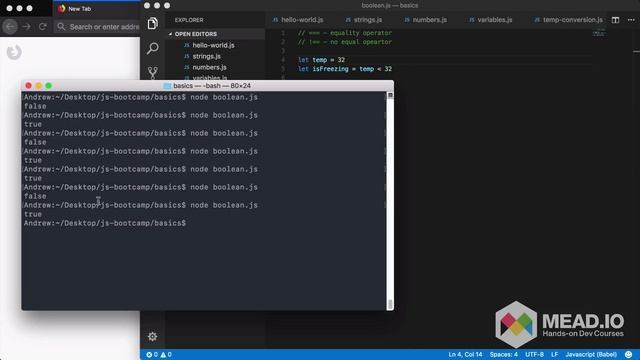
Task: Switch to the numbers.js editor tab
Action: [425, 20]
